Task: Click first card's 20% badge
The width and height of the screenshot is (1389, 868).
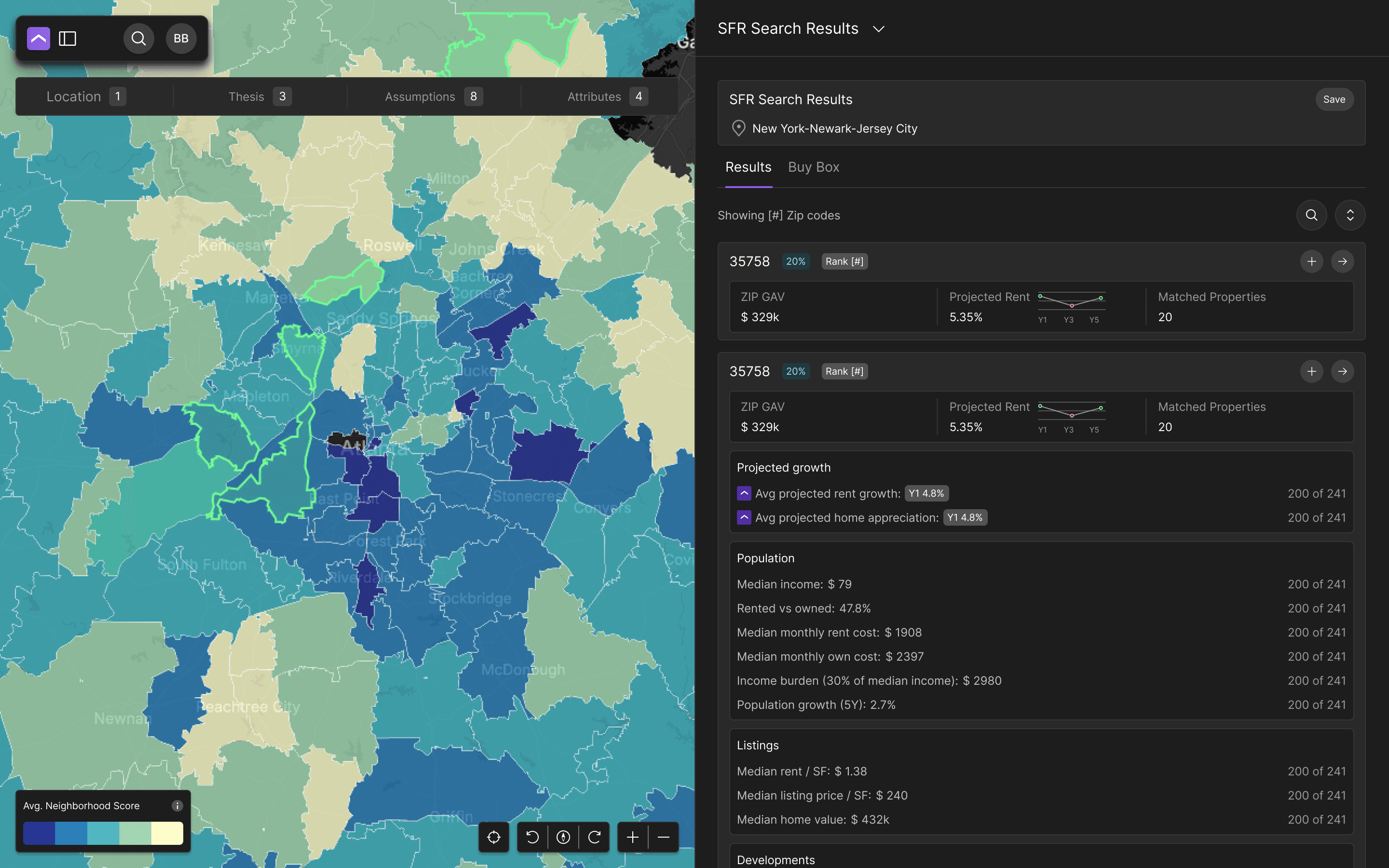Action: click(x=795, y=262)
